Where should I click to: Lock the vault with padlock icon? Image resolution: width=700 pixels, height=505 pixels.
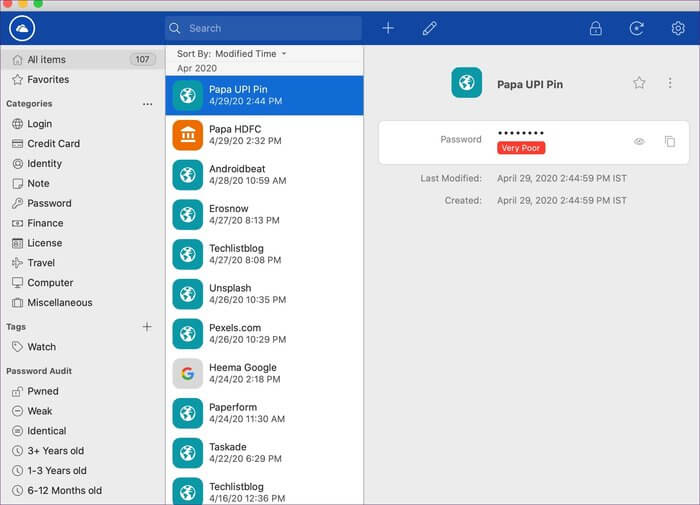pyautogui.click(x=596, y=28)
